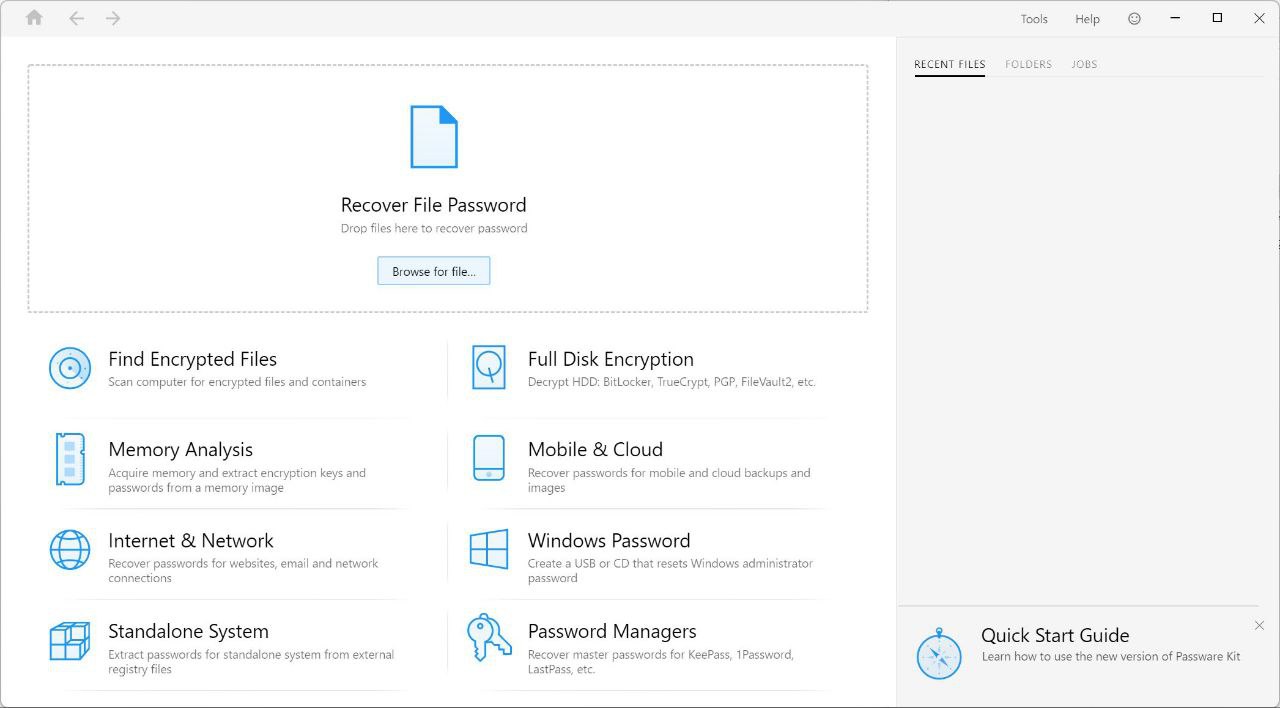This screenshot has width=1280, height=708.
Task: Open the Mobile & Cloud recovery feature
Action: [x=595, y=449]
